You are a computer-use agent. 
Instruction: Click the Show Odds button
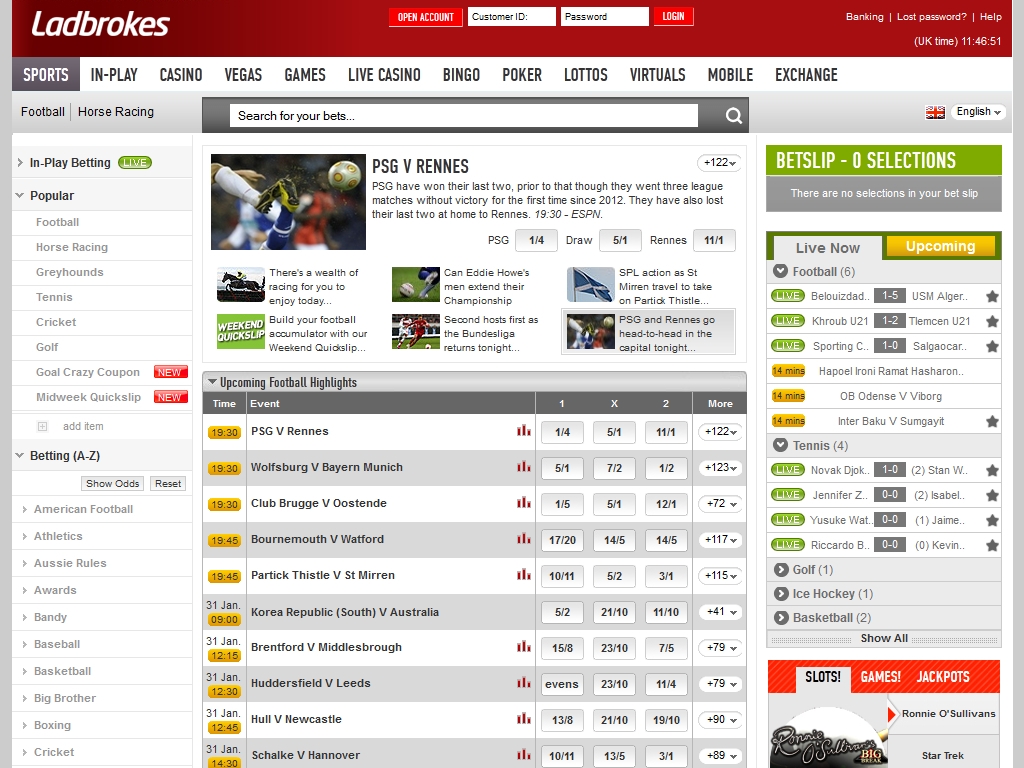tap(113, 483)
